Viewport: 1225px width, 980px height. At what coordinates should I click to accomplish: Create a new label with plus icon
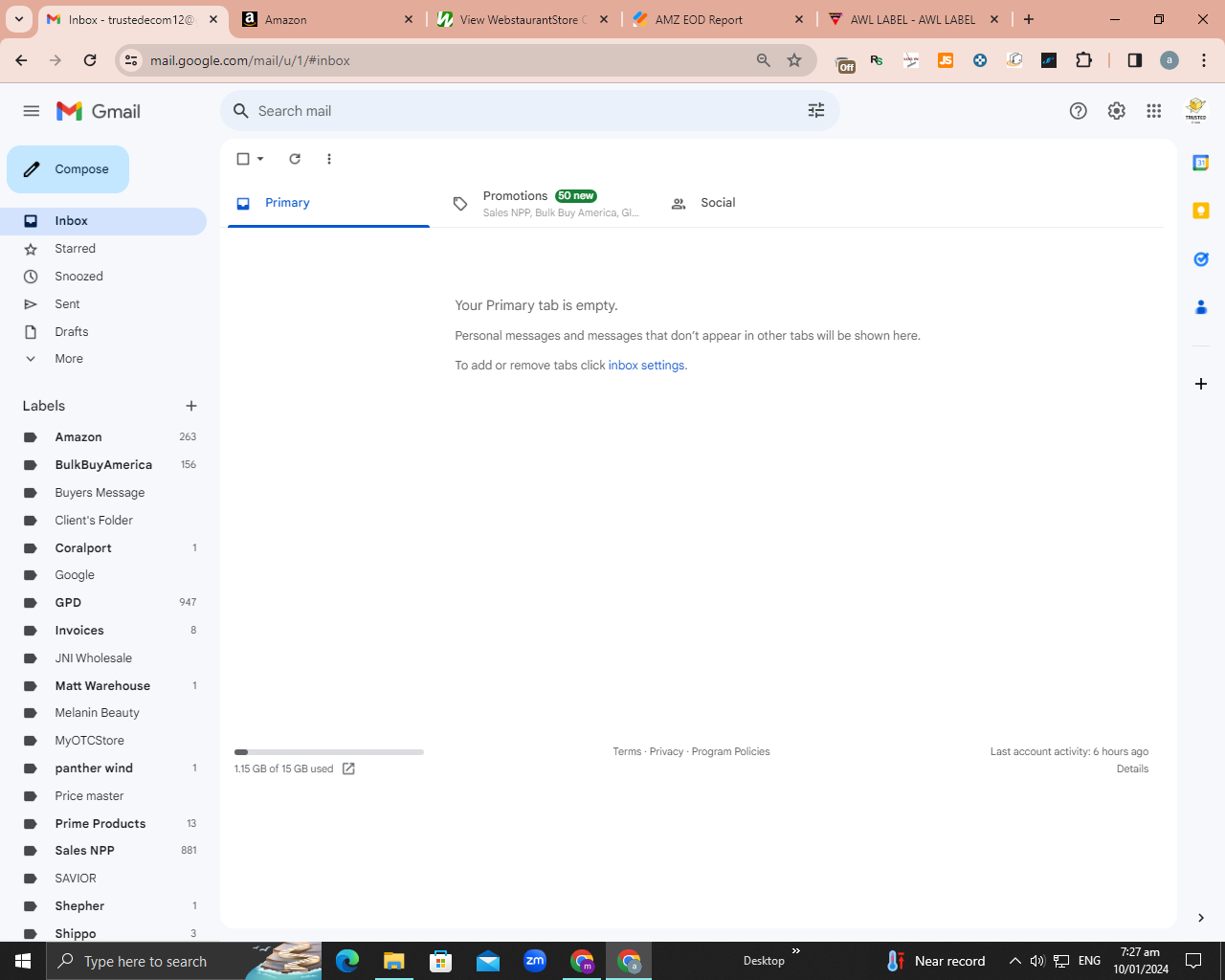[x=191, y=406]
